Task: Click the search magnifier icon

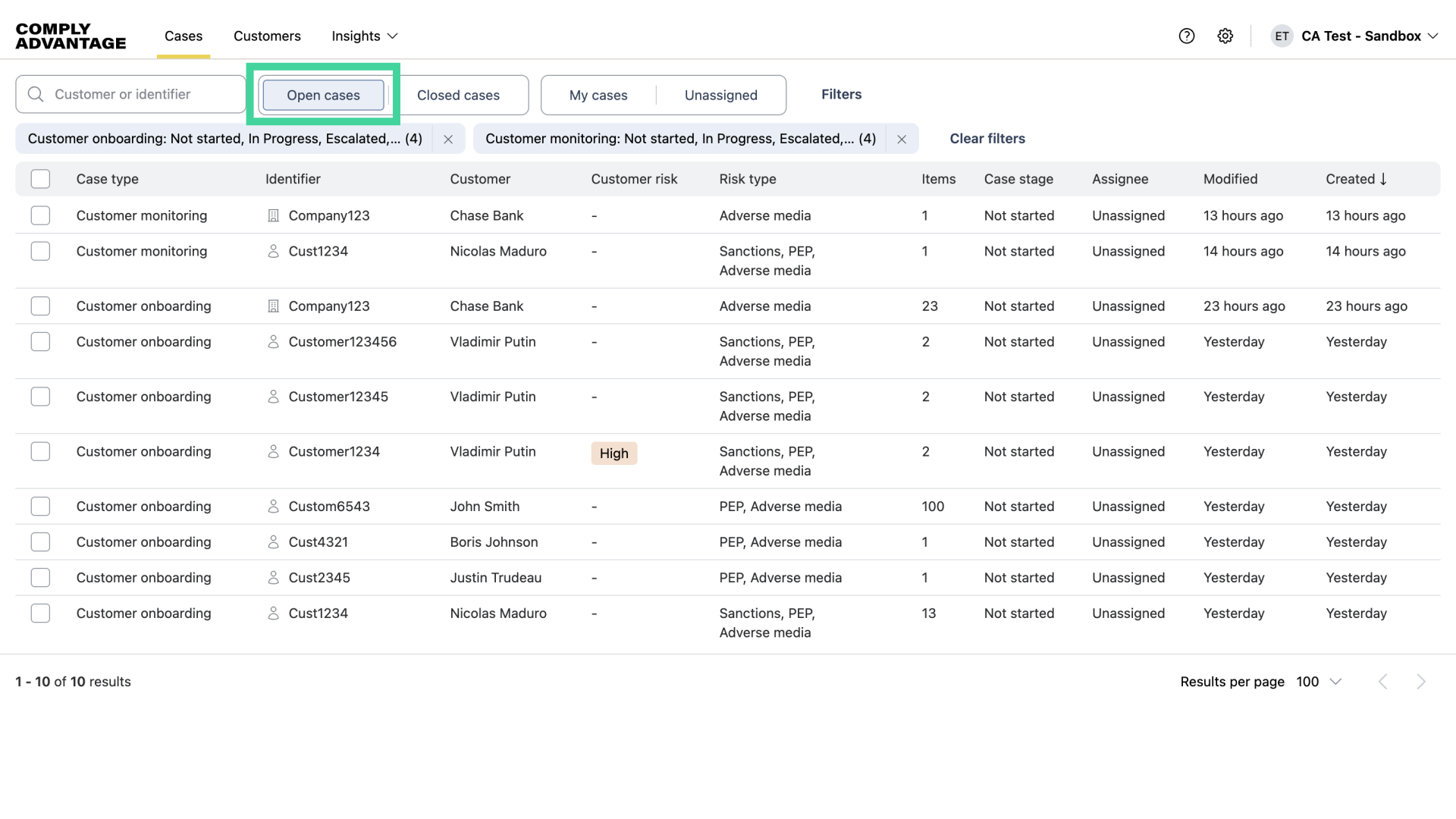Action: pyautogui.click(x=35, y=94)
